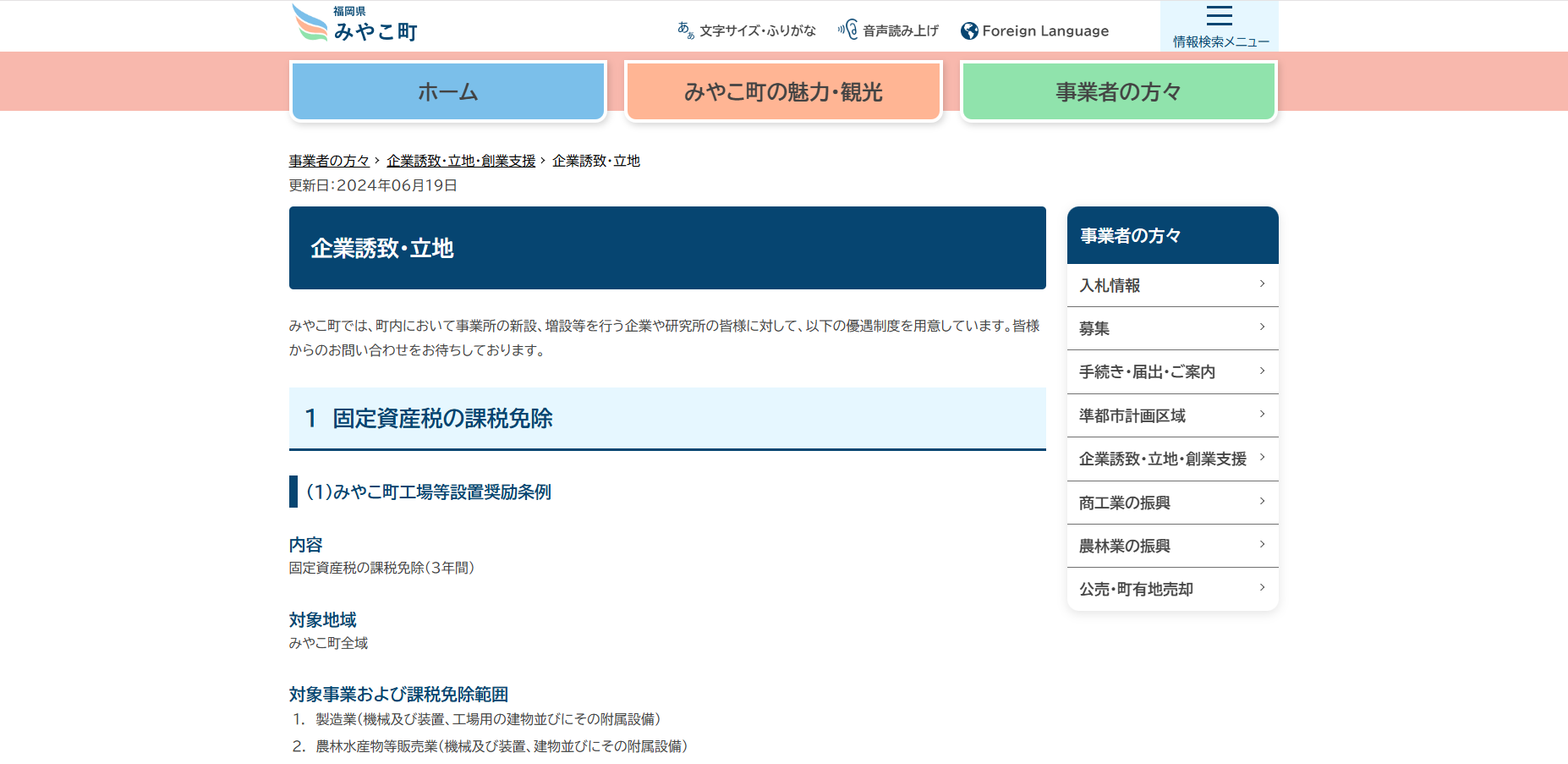Image resolution: width=1568 pixels, height=764 pixels.
Task: Open 公売・町有地売却 in the sidebar
Action: point(1173,589)
